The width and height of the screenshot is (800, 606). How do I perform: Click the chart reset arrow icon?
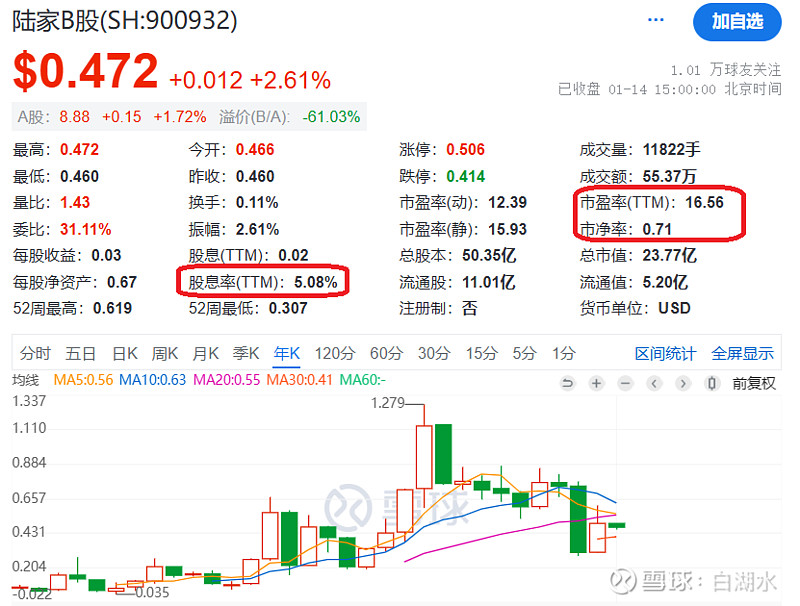point(567,383)
